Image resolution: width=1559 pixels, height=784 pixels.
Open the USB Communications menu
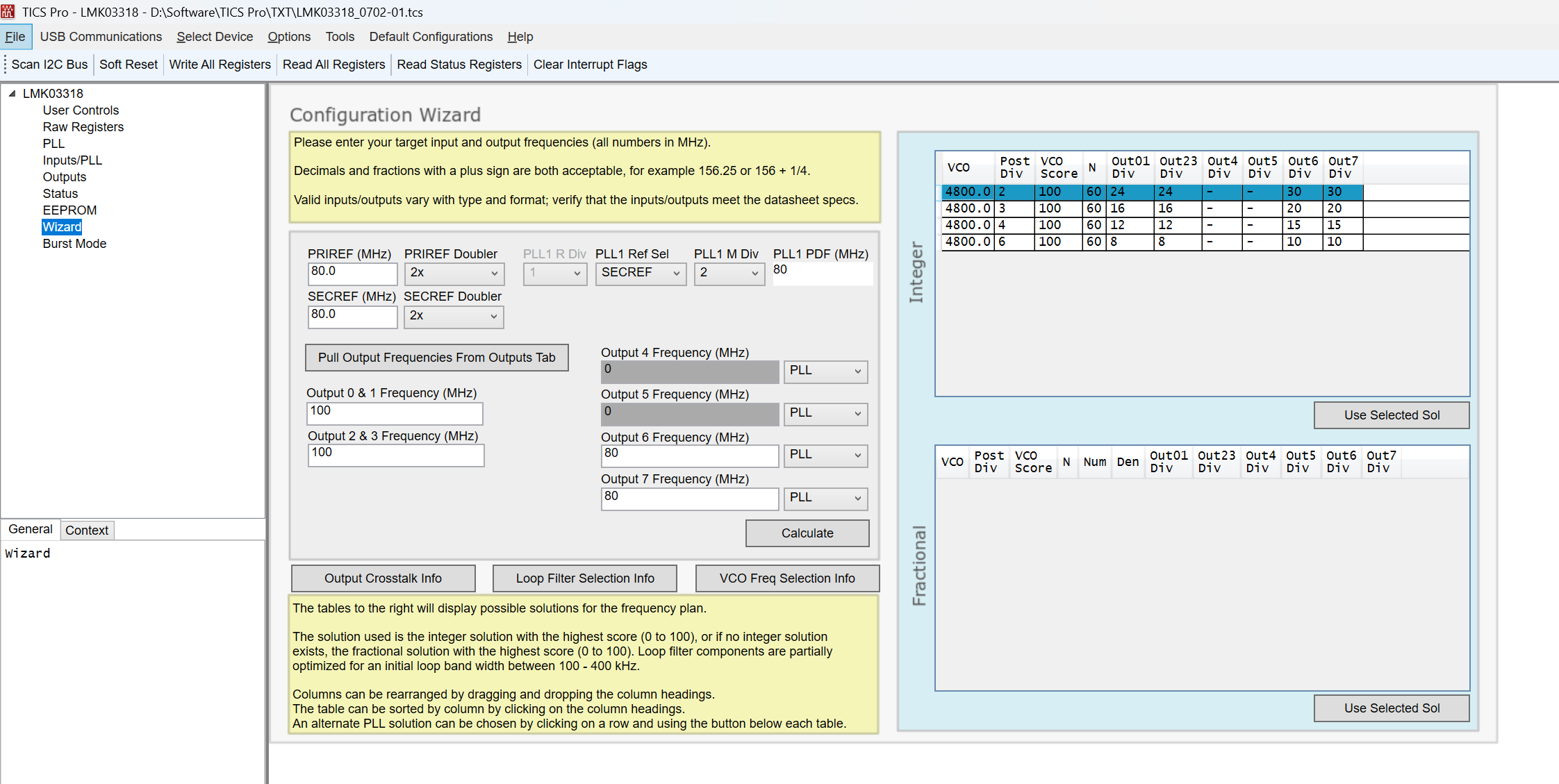pyautogui.click(x=101, y=37)
